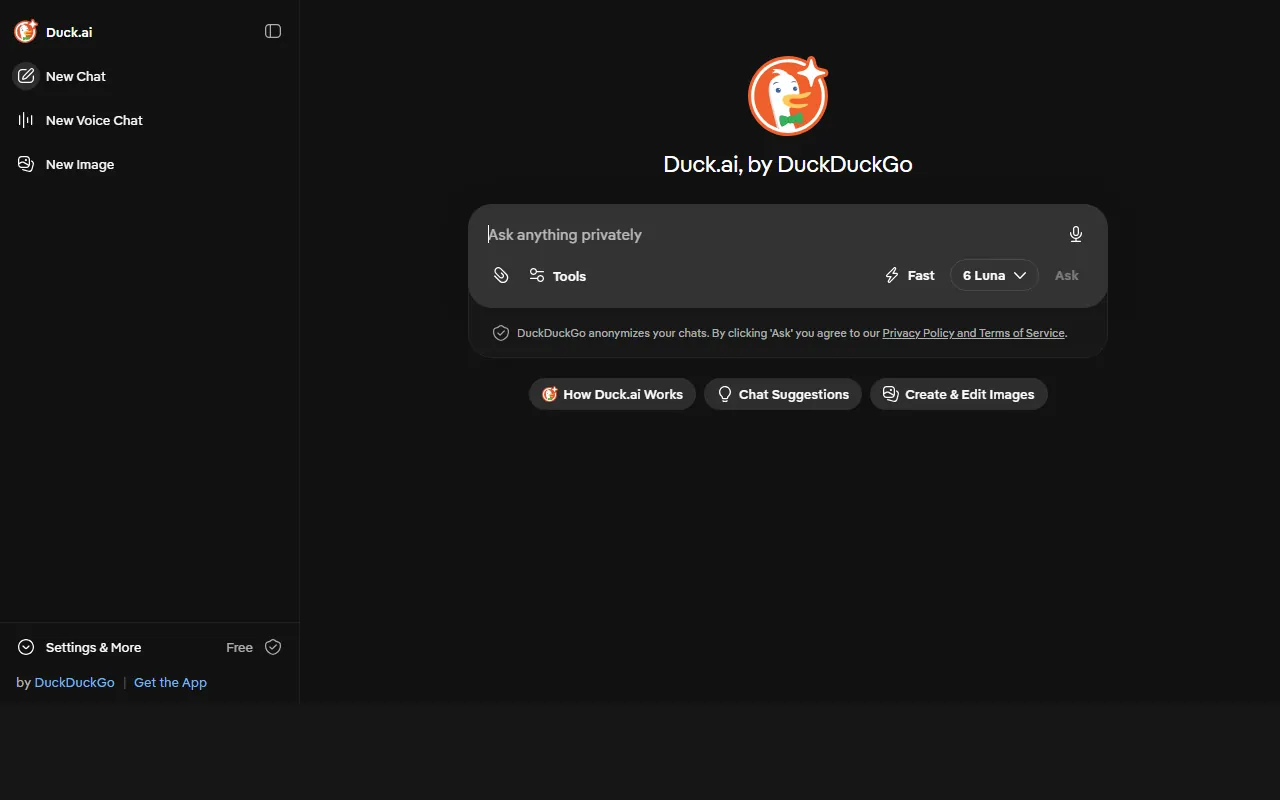The height and width of the screenshot is (800, 1280).
Task: Toggle the Fast mode button
Action: [910, 276]
